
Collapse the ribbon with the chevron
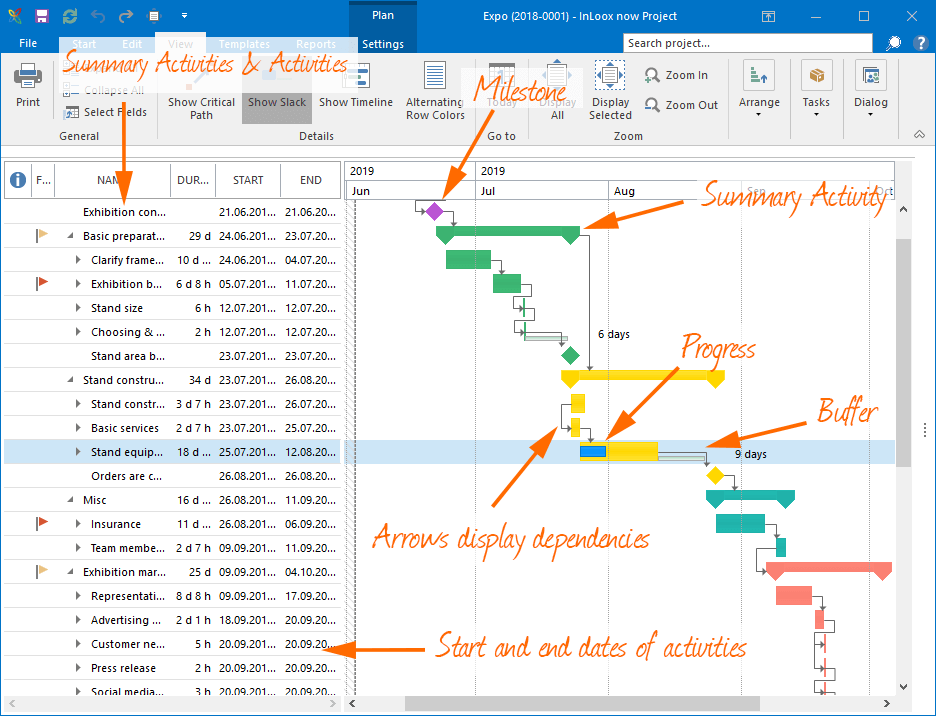(x=919, y=135)
